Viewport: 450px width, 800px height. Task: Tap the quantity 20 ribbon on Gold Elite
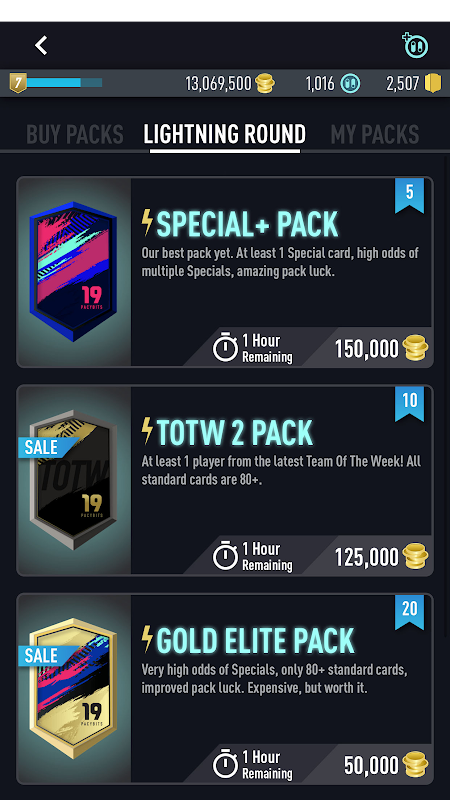409,612
